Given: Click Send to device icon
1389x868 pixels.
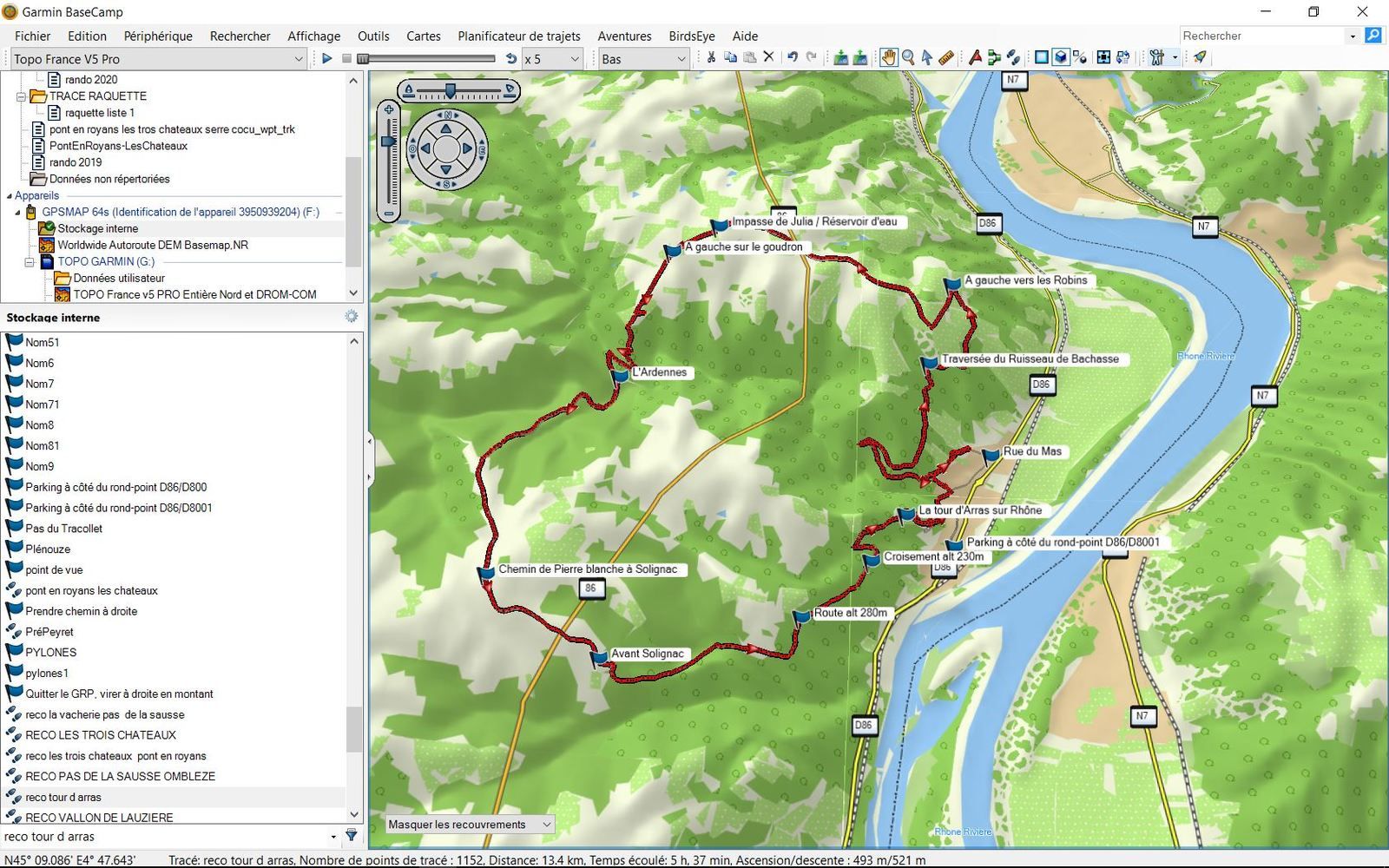Looking at the screenshot, I should point(859,58).
